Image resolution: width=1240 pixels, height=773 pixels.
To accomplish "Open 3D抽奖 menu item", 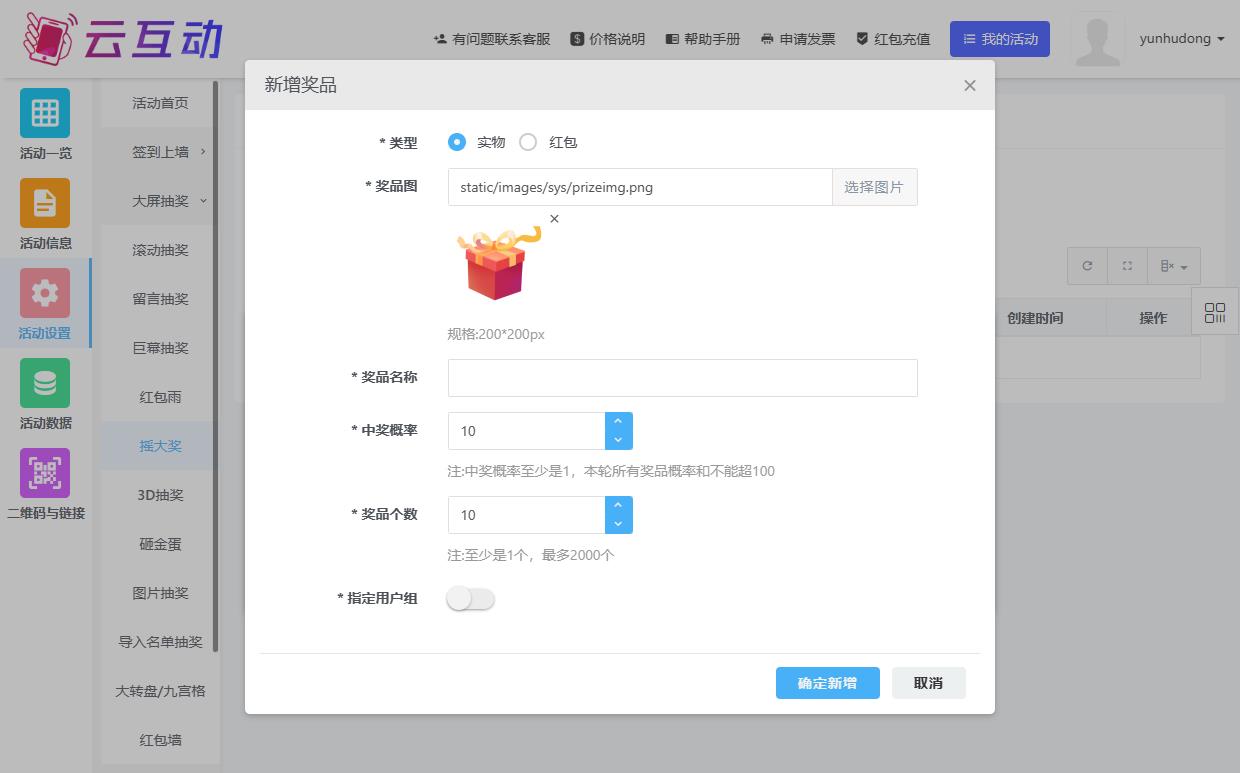I will pos(160,495).
